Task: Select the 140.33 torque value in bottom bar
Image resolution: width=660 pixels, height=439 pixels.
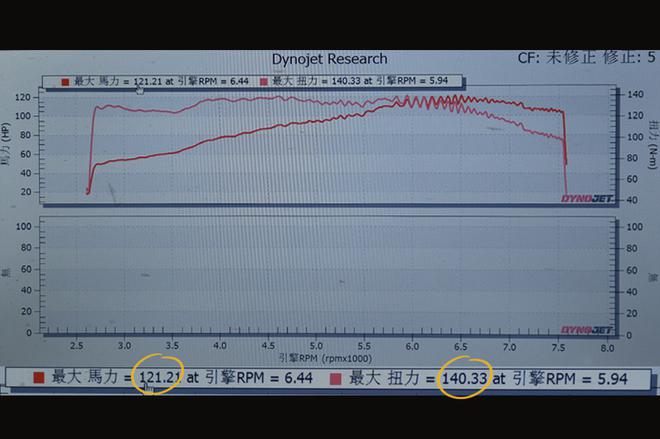Action: tap(464, 379)
